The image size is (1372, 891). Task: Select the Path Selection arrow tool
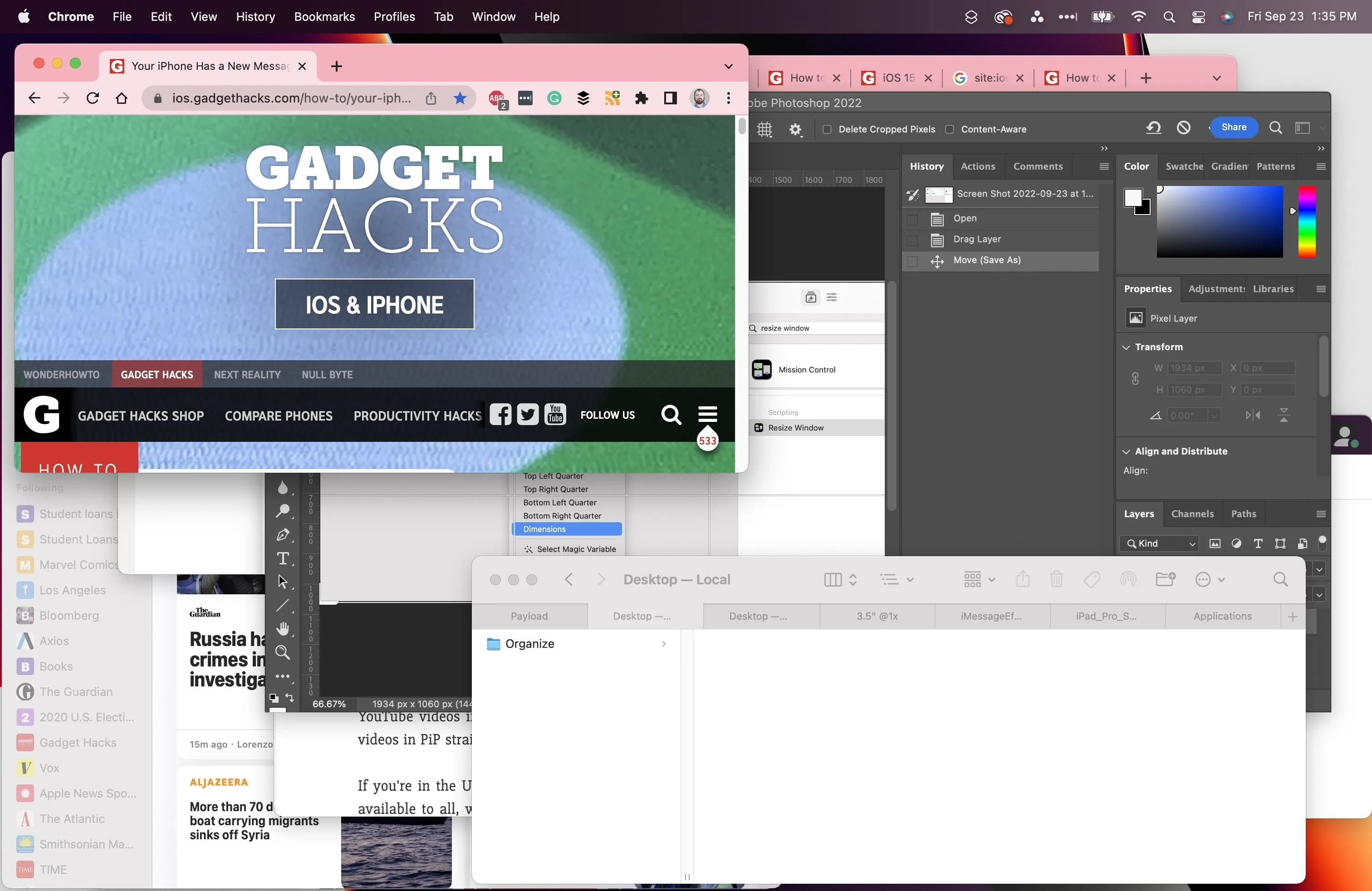coord(283,582)
